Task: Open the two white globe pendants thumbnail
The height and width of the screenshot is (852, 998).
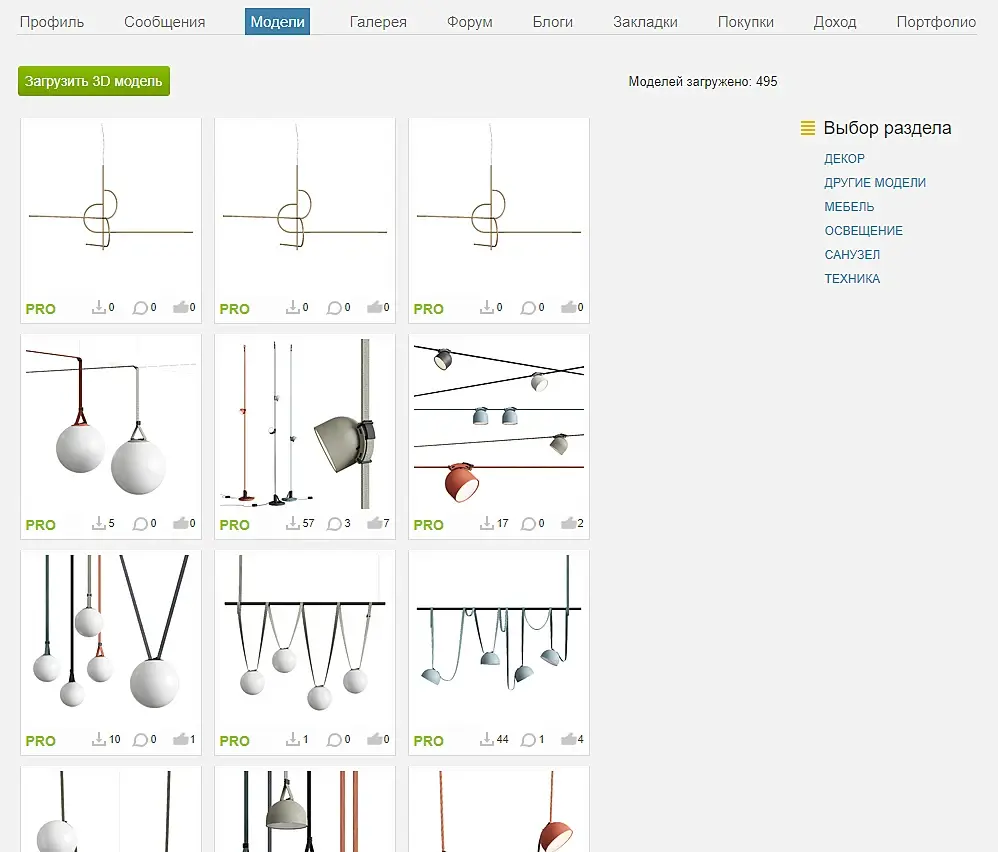Action: click(111, 424)
